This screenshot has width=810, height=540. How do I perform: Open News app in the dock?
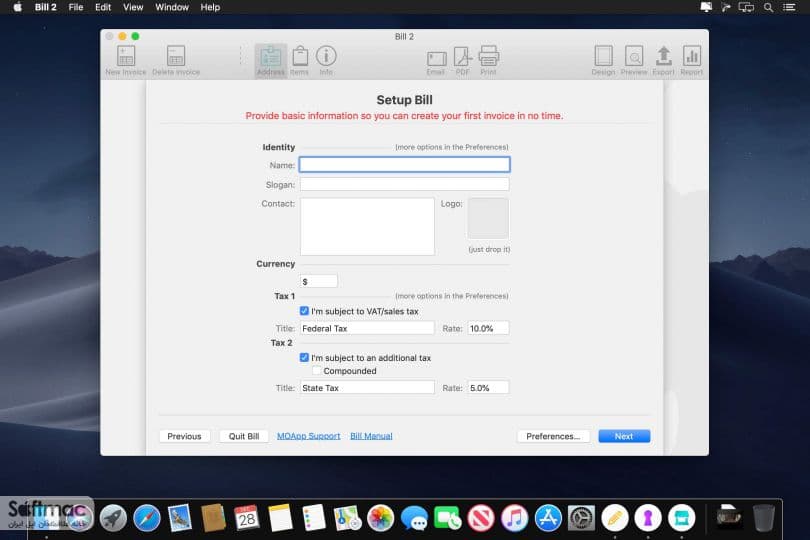coord(481,518)
